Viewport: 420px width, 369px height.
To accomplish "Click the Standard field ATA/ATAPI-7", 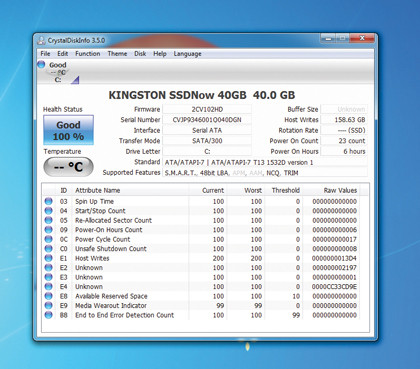I will [x=265, y=162].
